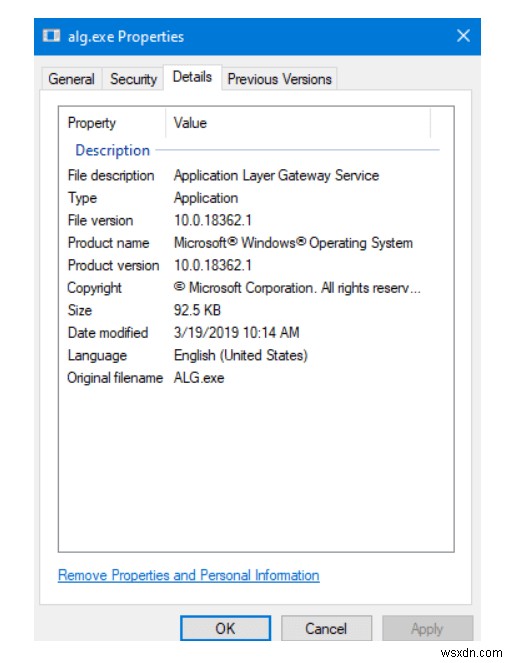
Task: Click the ALG.exe original filename value
Action: click(x=199, y=378)
